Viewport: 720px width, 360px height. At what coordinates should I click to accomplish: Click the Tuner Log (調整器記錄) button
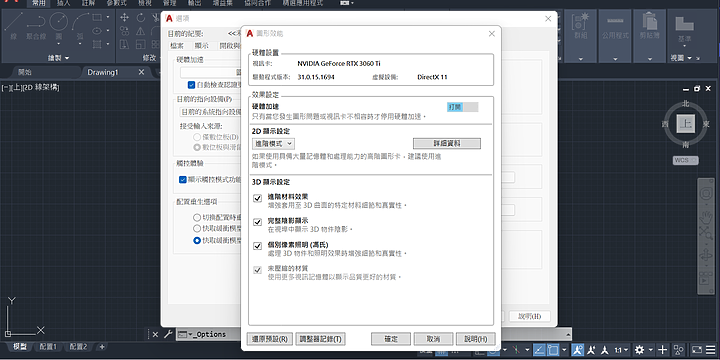click(x=321, y=339)
